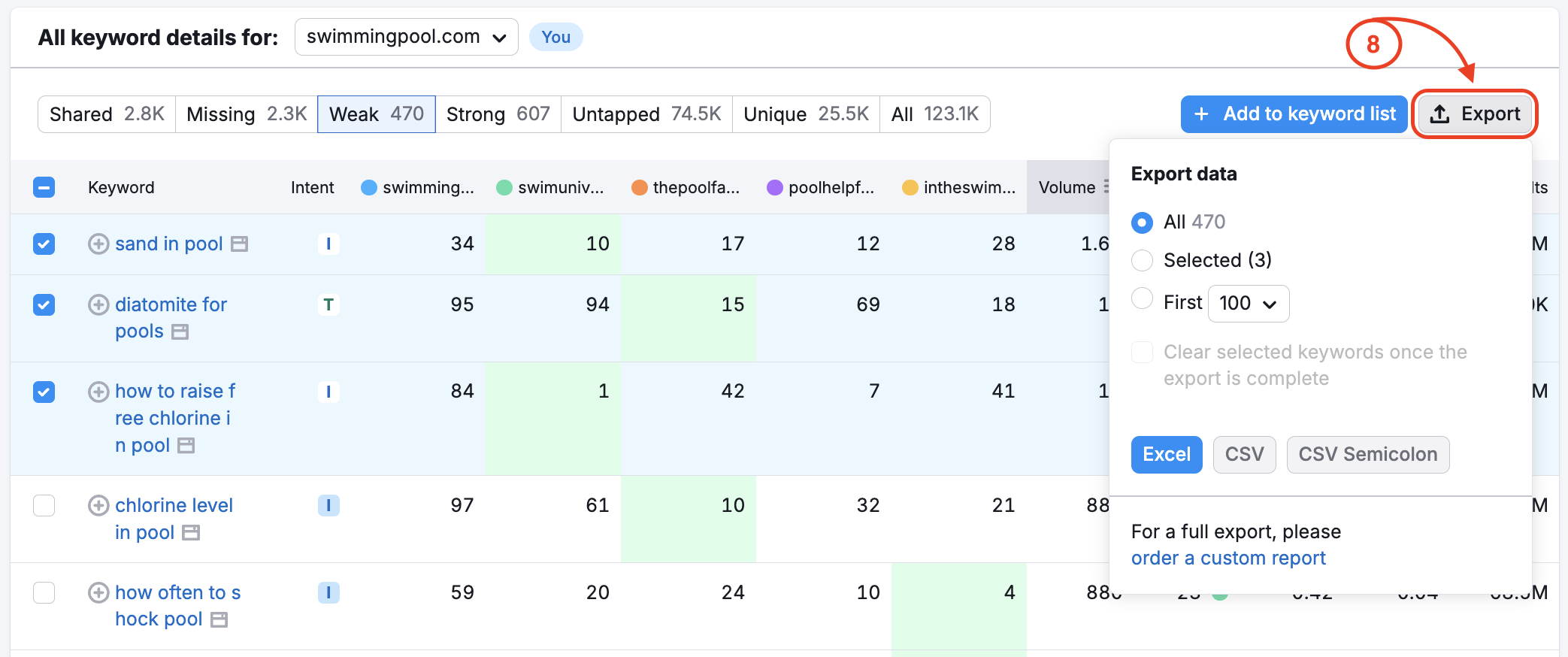Uncheck the 'sand in pool' row checkbox
The height and width of the screenshot is (657, 1568).
[x=44, y=244]
